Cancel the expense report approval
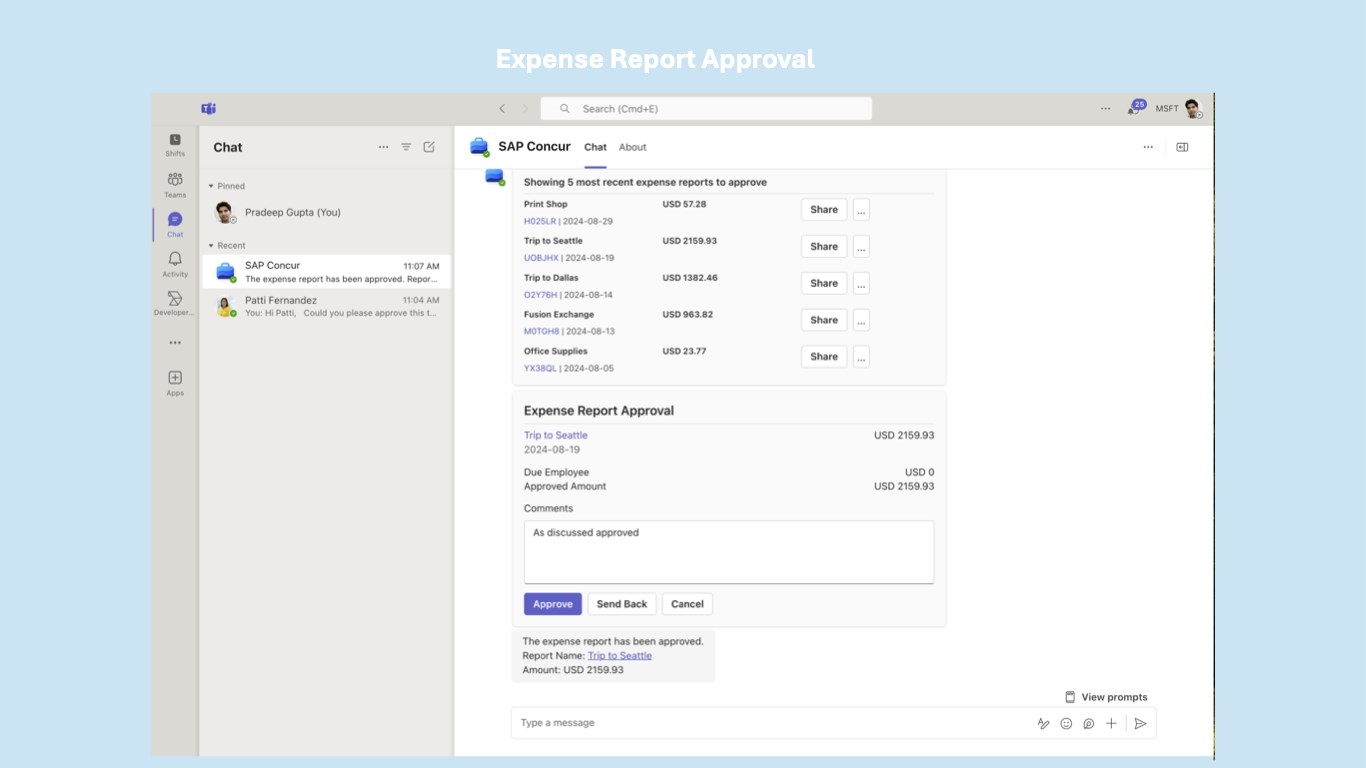The height and width of the screenshot is (768, 1366). [x=687, y=604]
